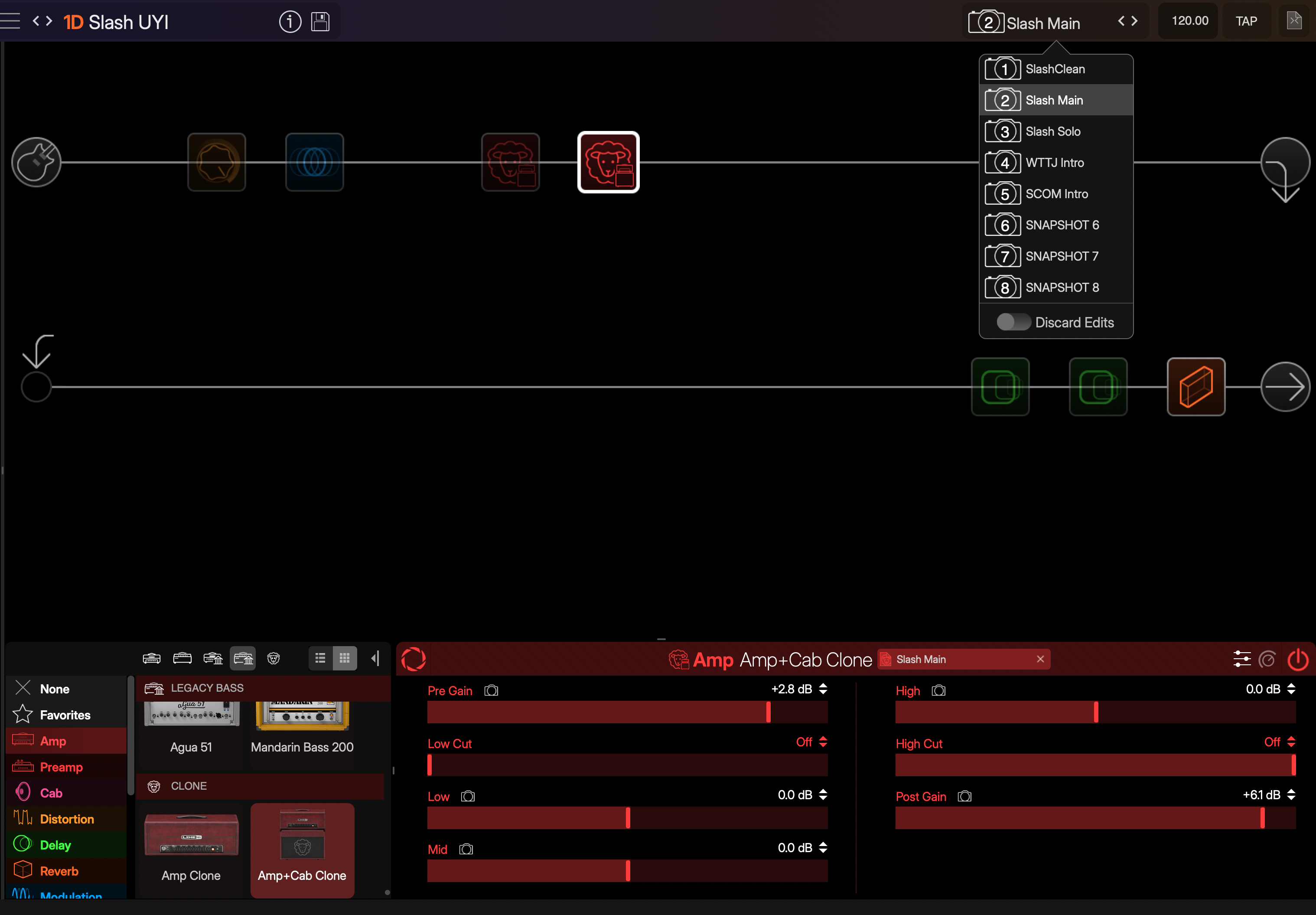This screenshot has height=915, width=1316.
Task: Show clone models sheep icon
Action: tap(274, 658)
